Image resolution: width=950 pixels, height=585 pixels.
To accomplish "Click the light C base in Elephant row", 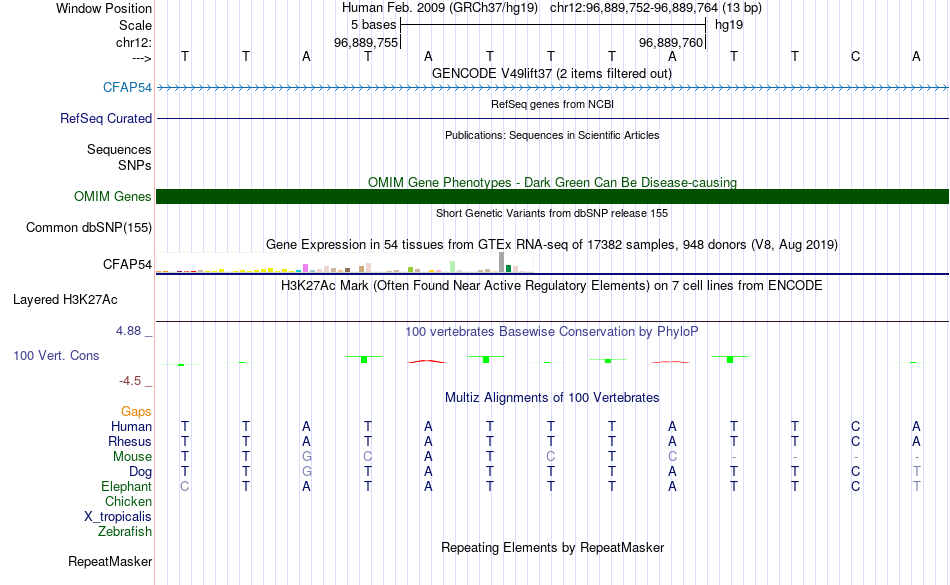I will [185, 486].
